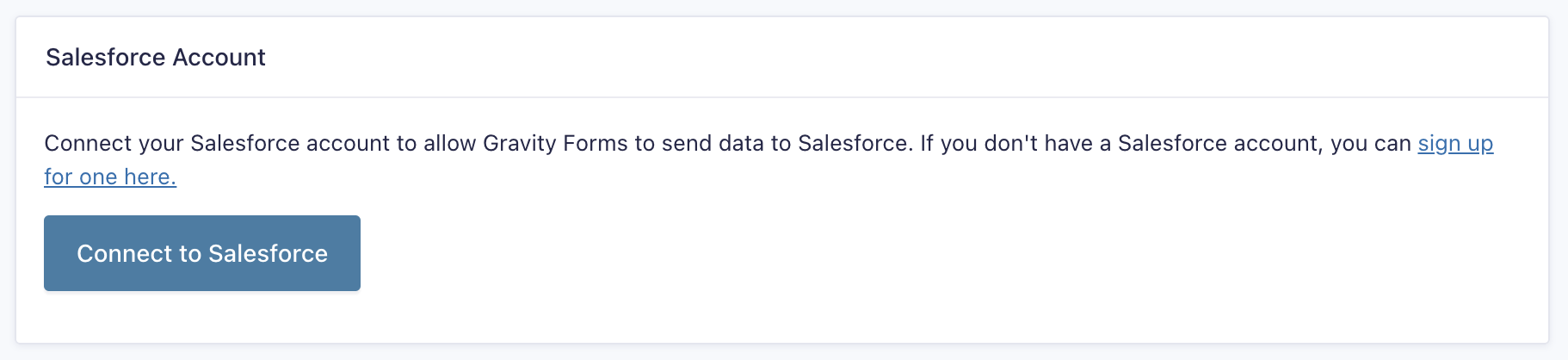The height and width of the screenshot is (360, 1568).
Task: Click the "for one here." link text
Action: [x=110, y=177]
